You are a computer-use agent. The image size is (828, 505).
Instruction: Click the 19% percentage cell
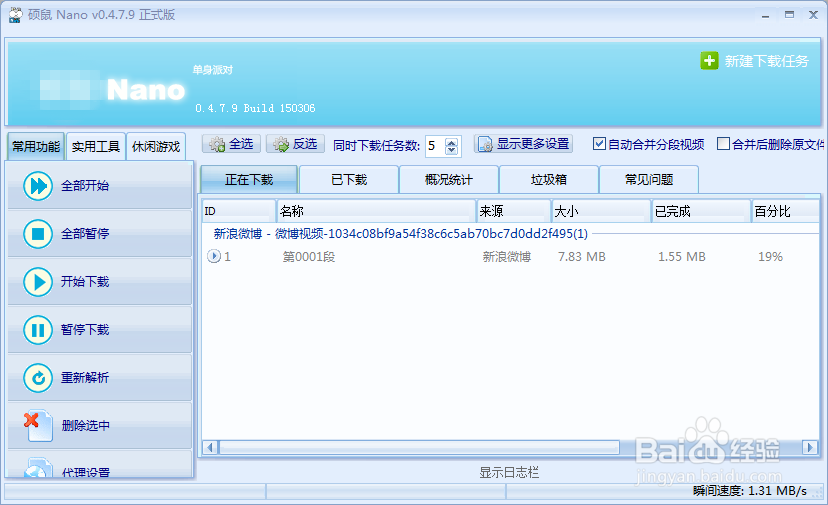click(x=770, y=257)
